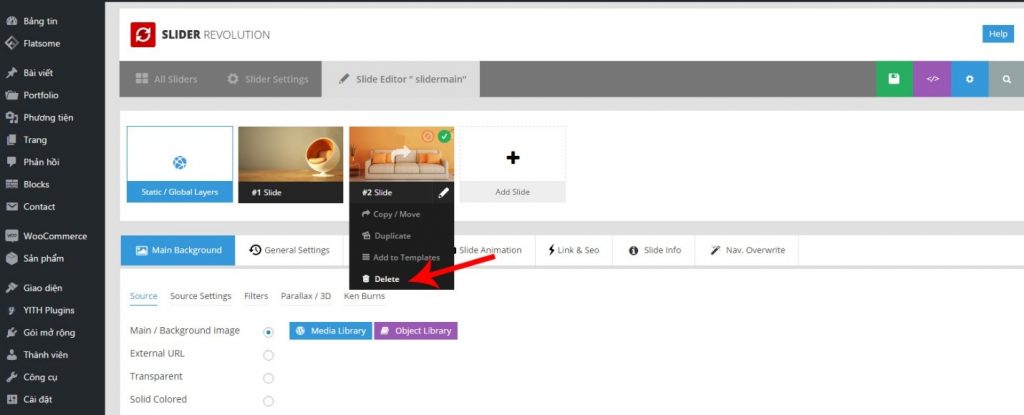Click the green save slide icon
This screenshot has height=415, width=1024.
[x=894, y=79]
